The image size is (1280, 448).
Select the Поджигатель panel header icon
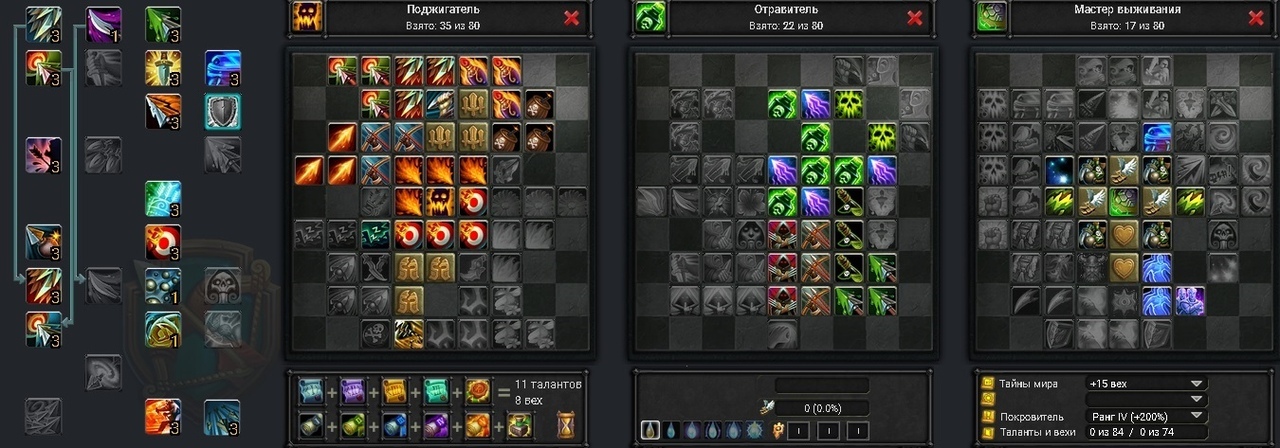306,17
